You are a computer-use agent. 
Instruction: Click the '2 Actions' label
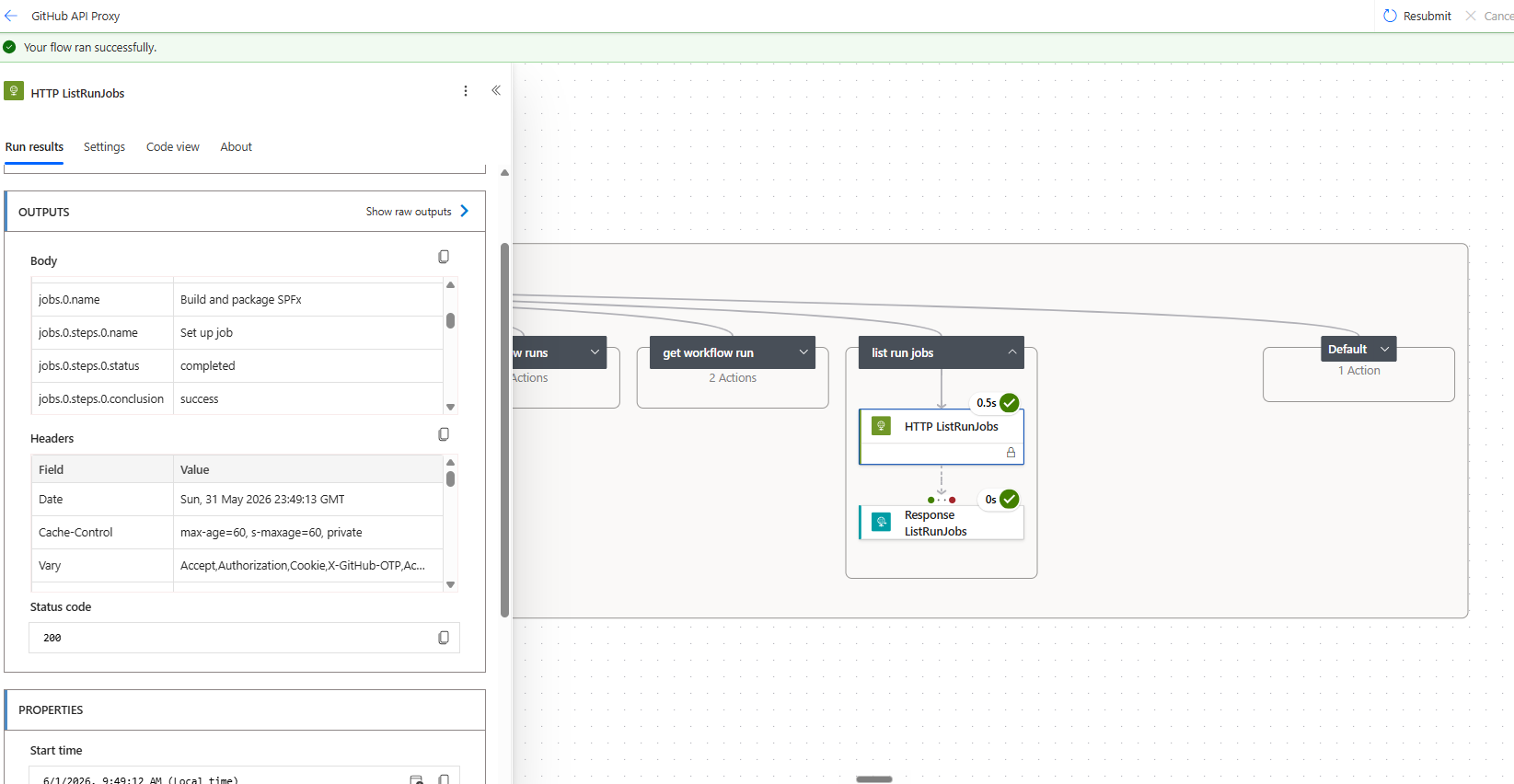point(733,378)
